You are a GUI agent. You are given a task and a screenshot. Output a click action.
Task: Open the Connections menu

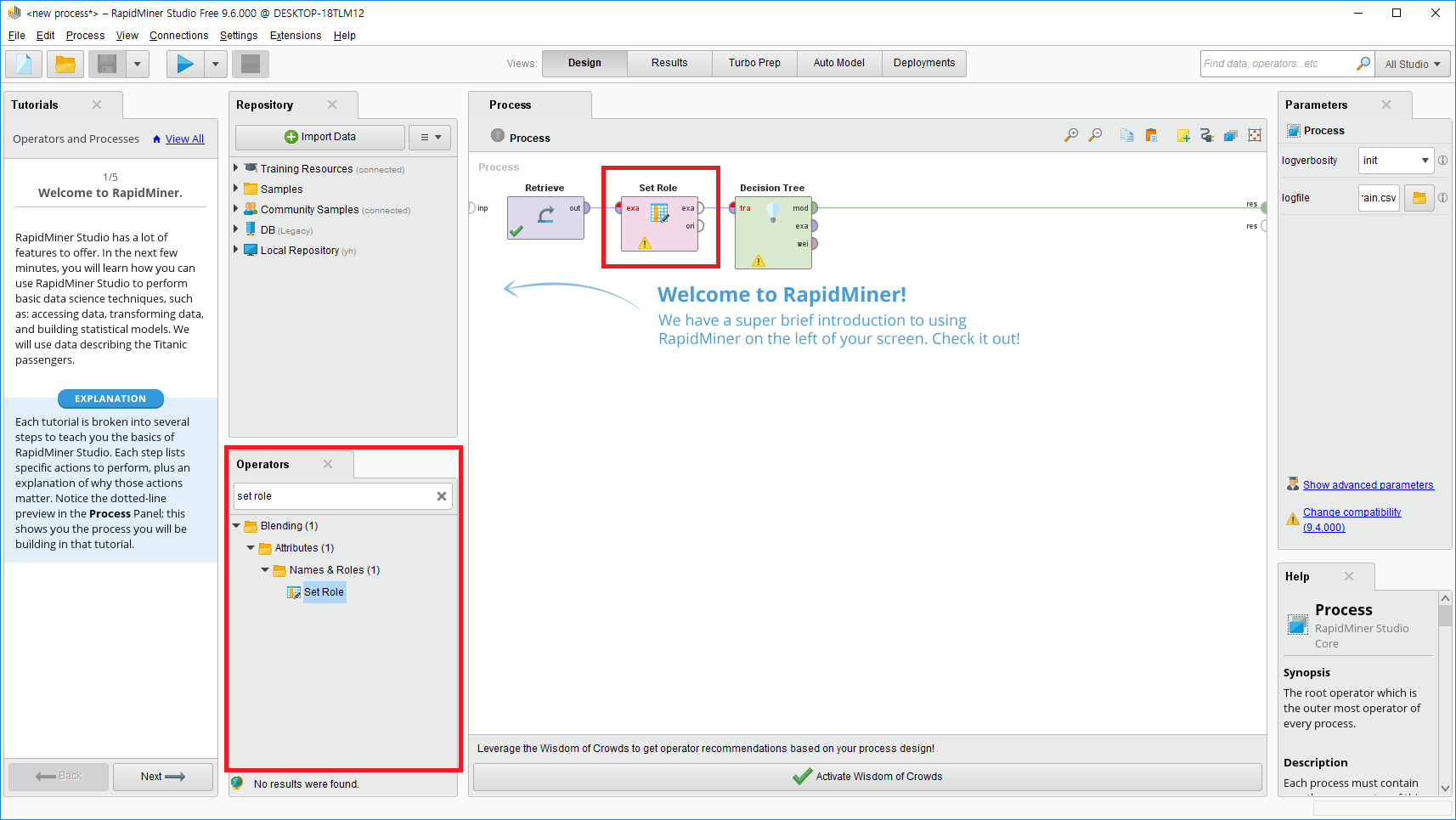178,36
